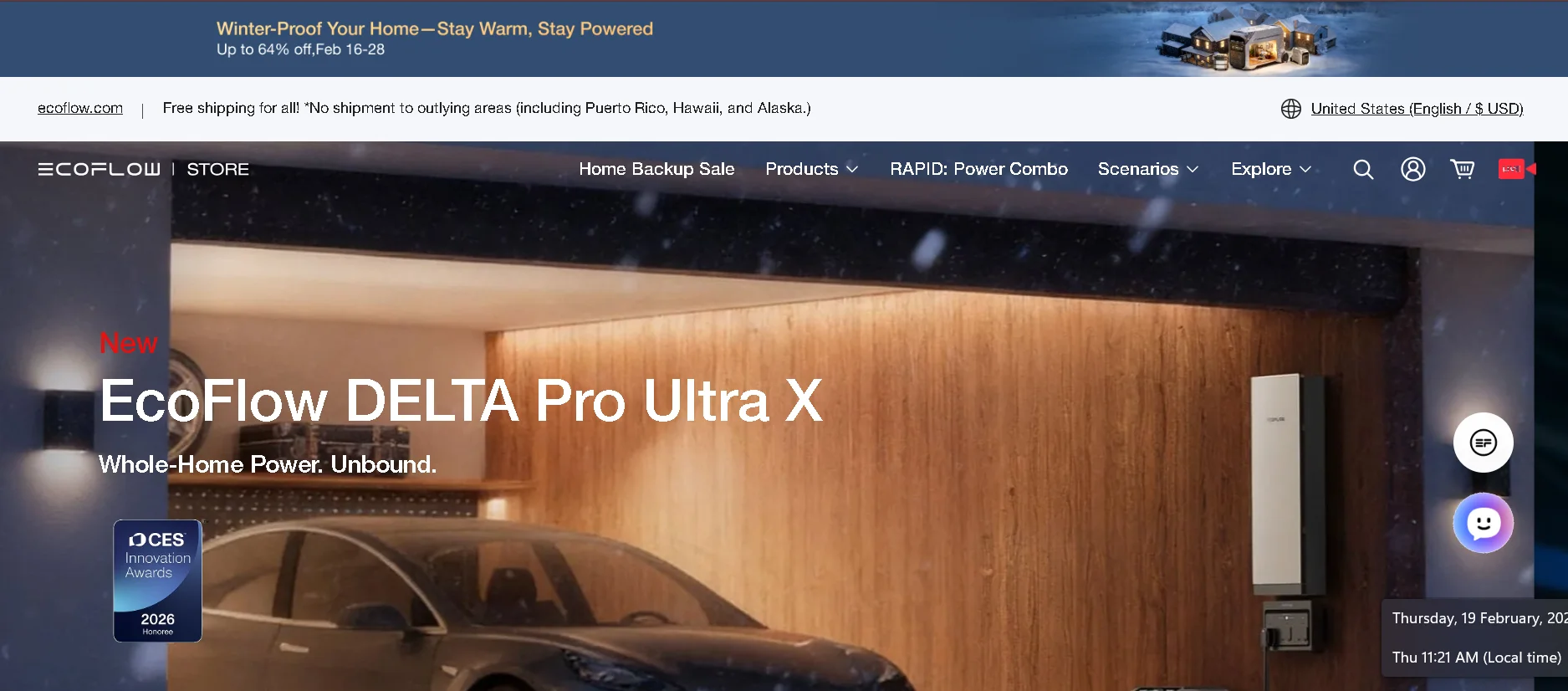Expand the Scenarios dropdown
This screenshot has height=691, width=1568.
(1148, 169)
